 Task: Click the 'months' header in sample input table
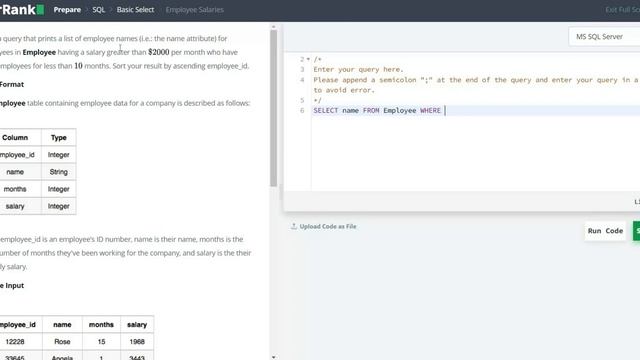tap(101, 324)
